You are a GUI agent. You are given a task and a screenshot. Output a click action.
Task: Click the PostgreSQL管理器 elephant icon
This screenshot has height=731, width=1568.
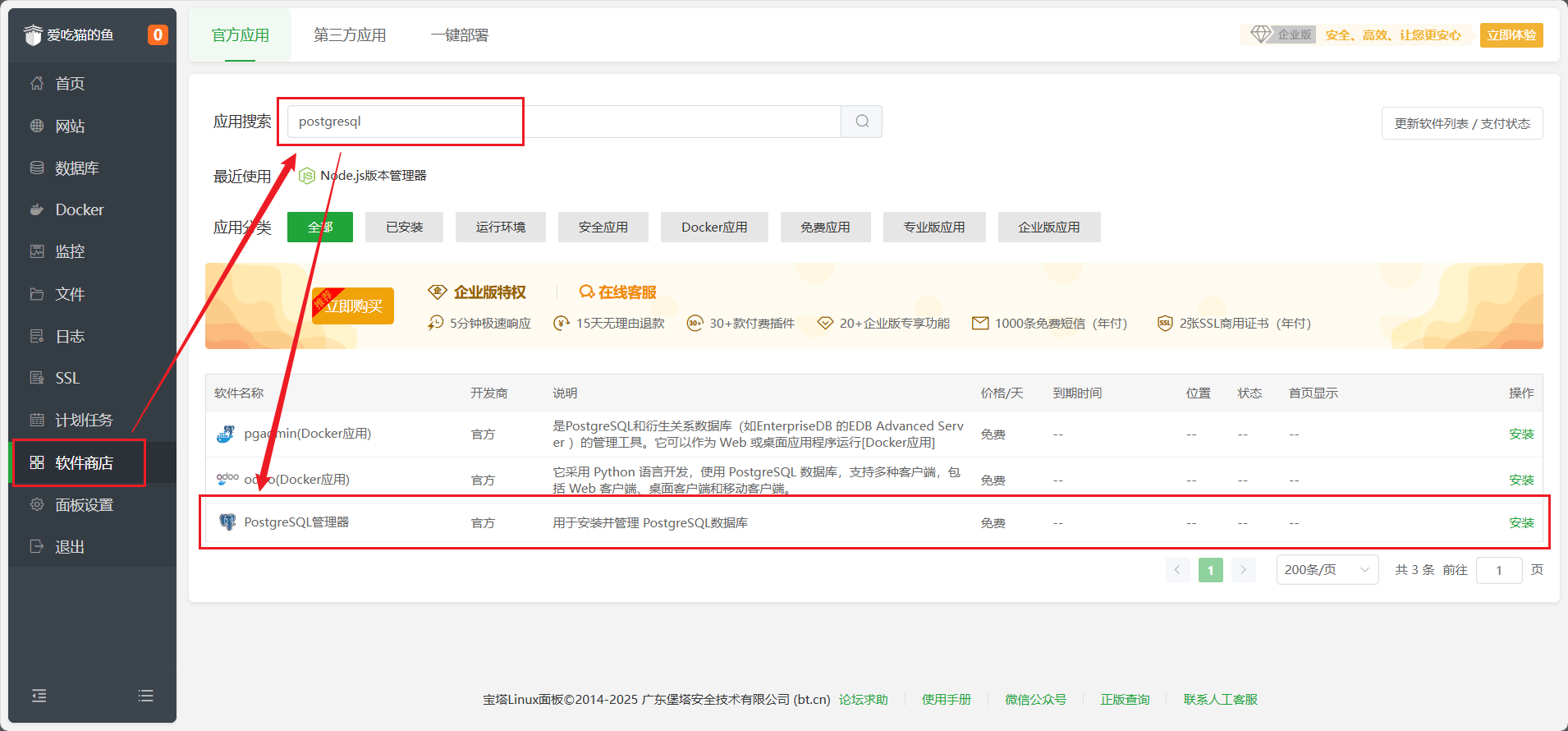coord(227,522)
